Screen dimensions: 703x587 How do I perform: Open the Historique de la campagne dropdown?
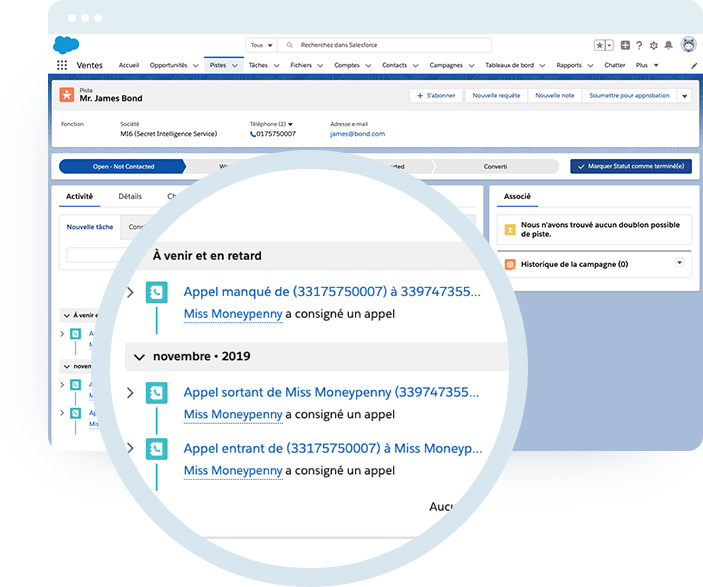(x=680, y=263)
